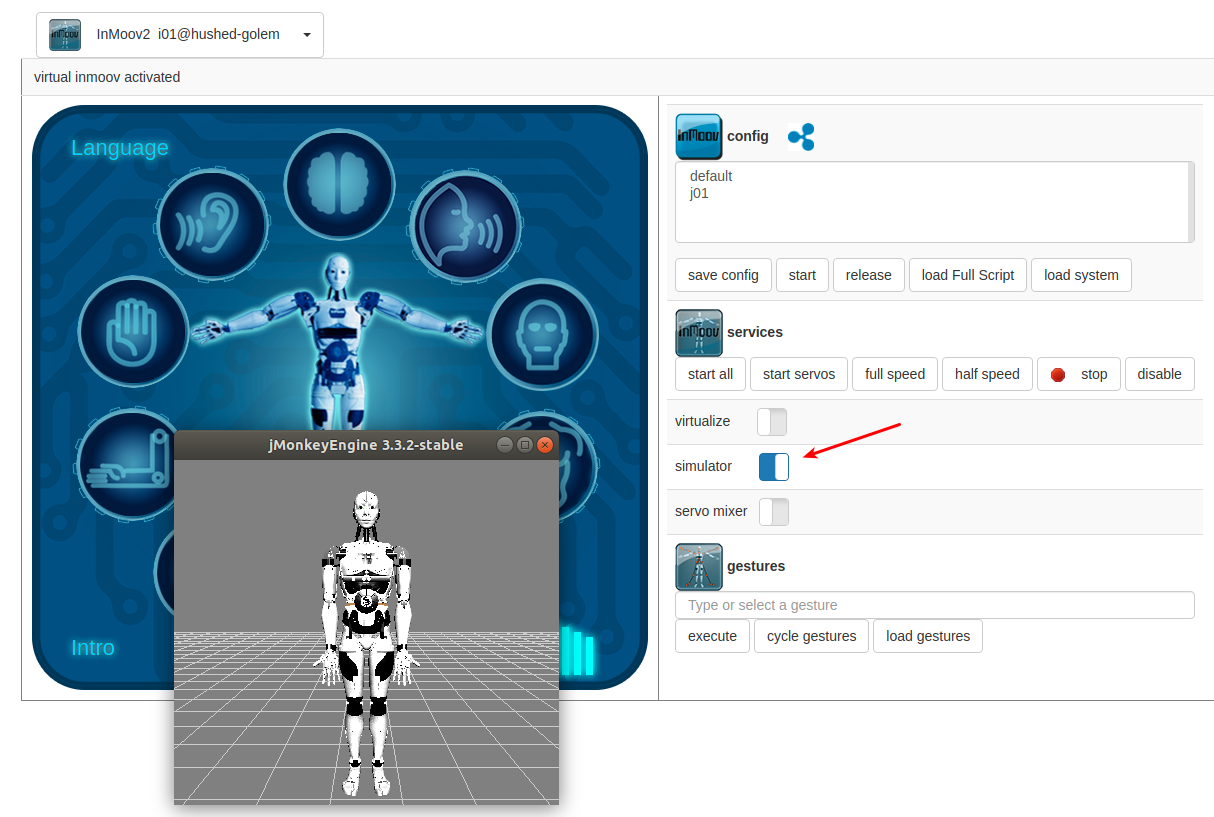Minimize the jMonkeyEngine window
Screen dimensions: 1214x817
click(505, 445)
